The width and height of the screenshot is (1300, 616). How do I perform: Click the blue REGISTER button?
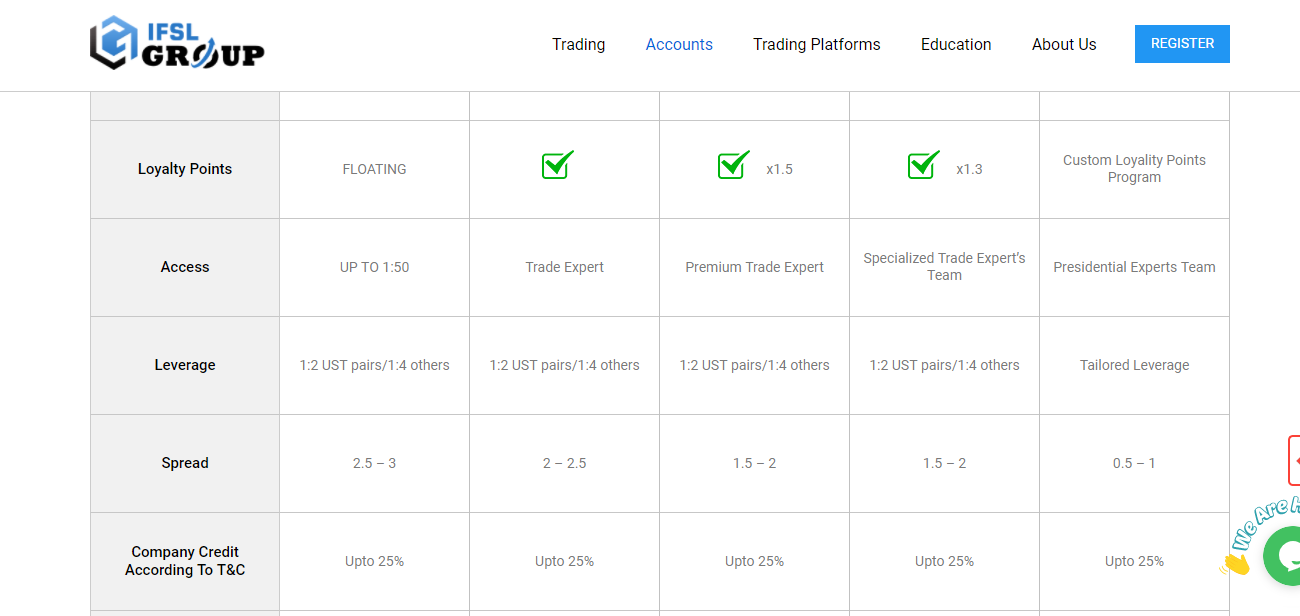pyautogui.click(x=1182, y=44)
